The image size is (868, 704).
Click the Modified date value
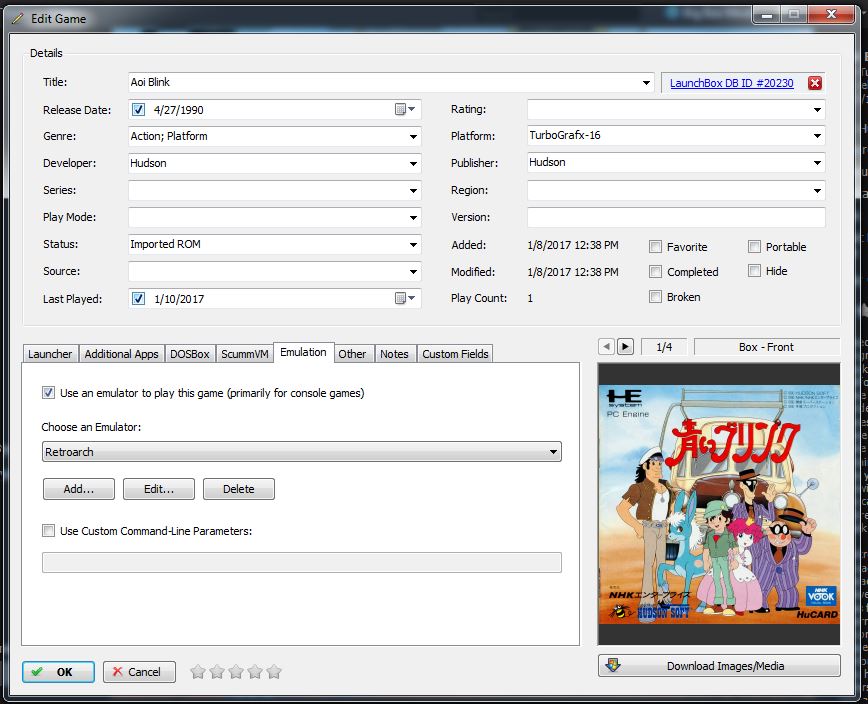point(573,272)
